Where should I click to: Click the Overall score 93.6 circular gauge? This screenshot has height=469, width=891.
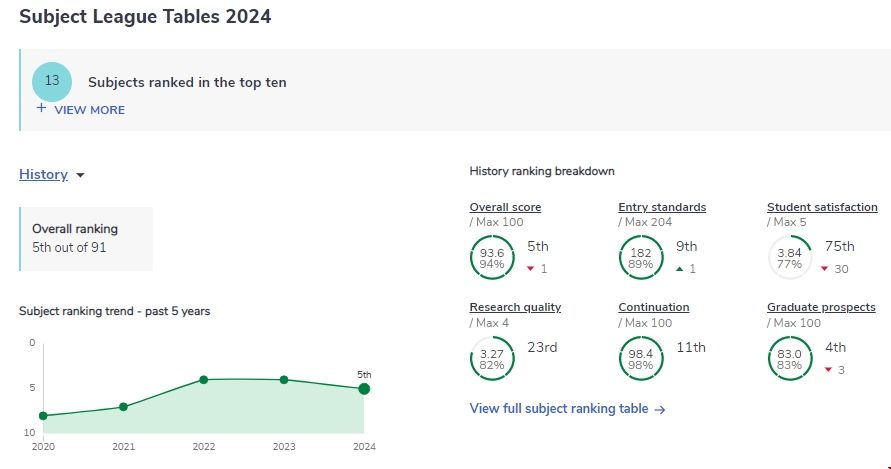tap(491, 259)
